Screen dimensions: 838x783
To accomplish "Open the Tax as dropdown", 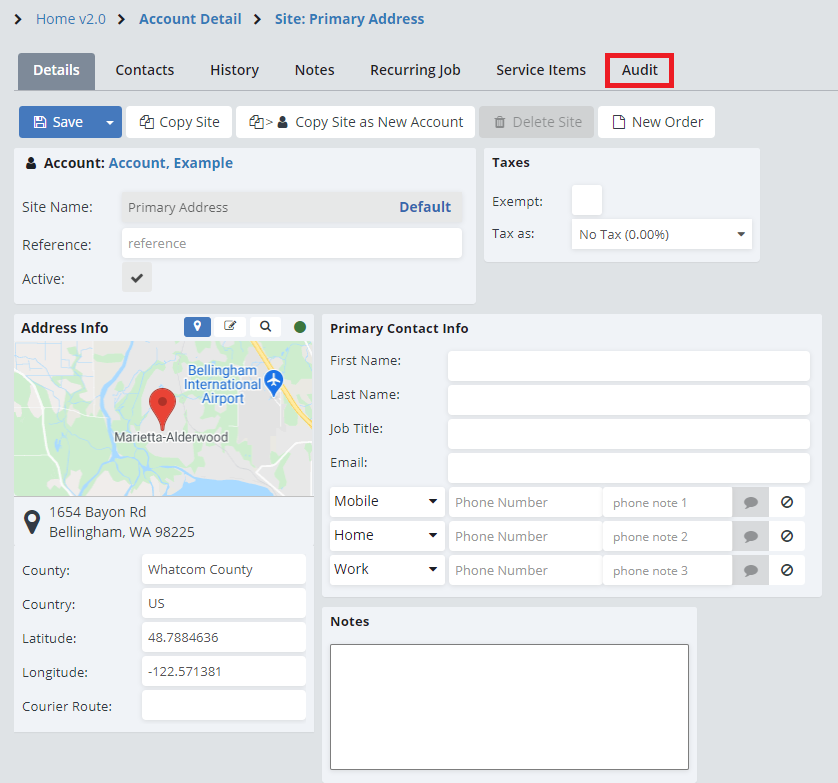I will 661,234.
